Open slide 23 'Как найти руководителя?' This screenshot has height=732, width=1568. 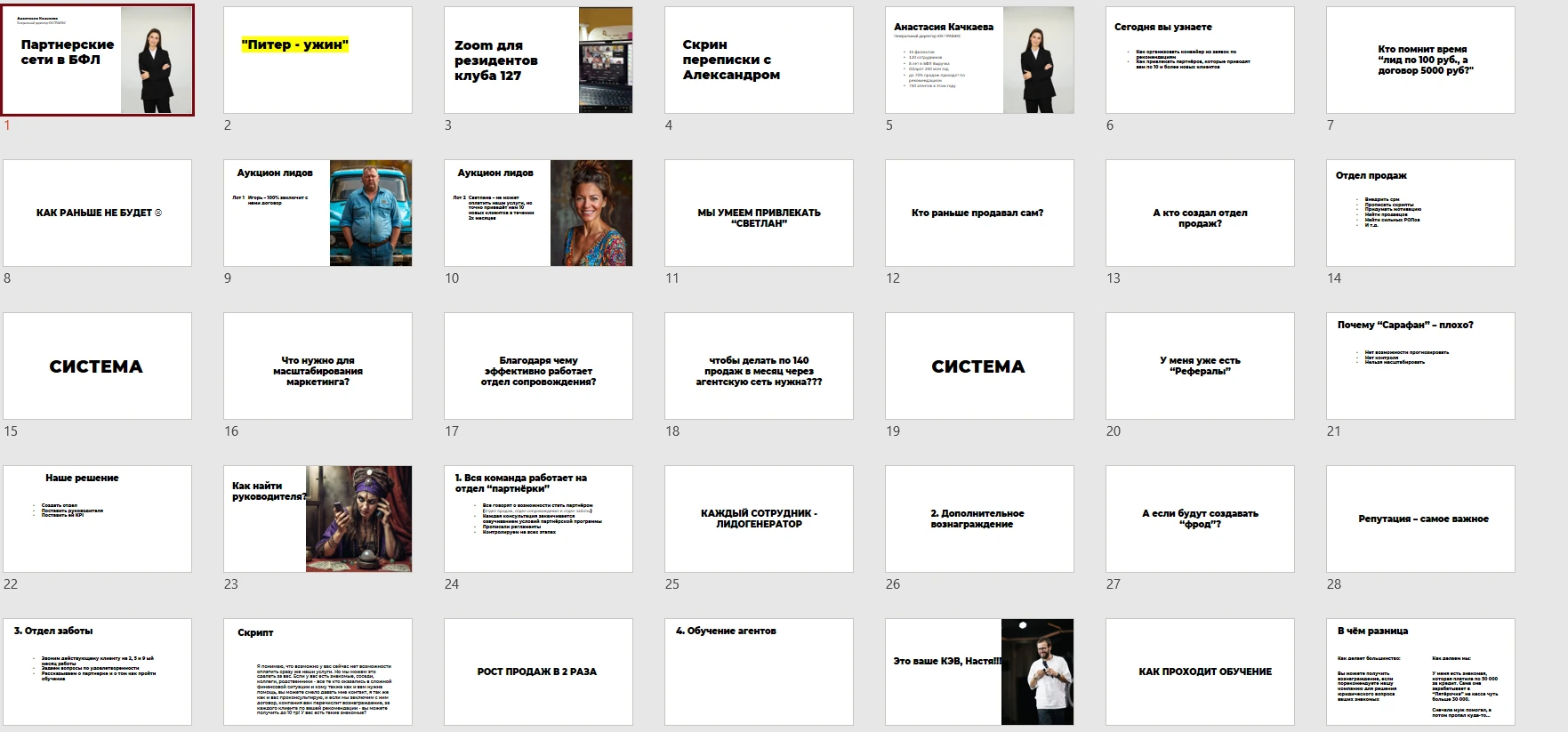click(x=318, y=519)
